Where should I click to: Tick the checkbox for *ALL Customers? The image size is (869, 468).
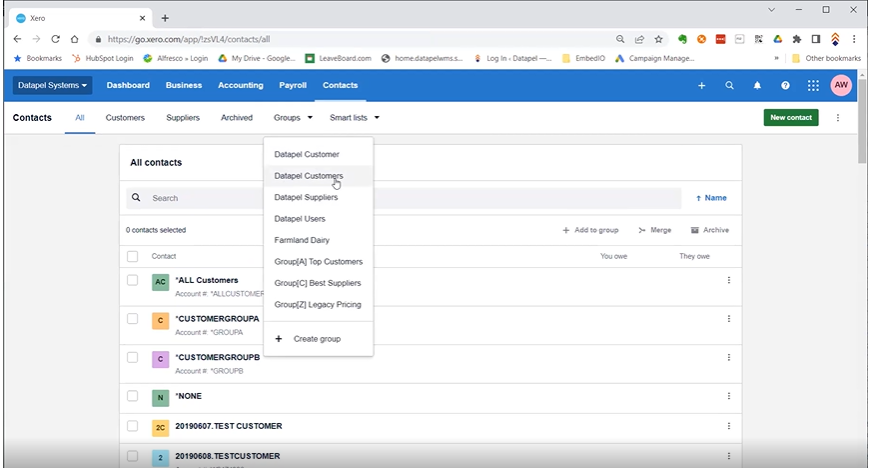(x=132, y=280)
